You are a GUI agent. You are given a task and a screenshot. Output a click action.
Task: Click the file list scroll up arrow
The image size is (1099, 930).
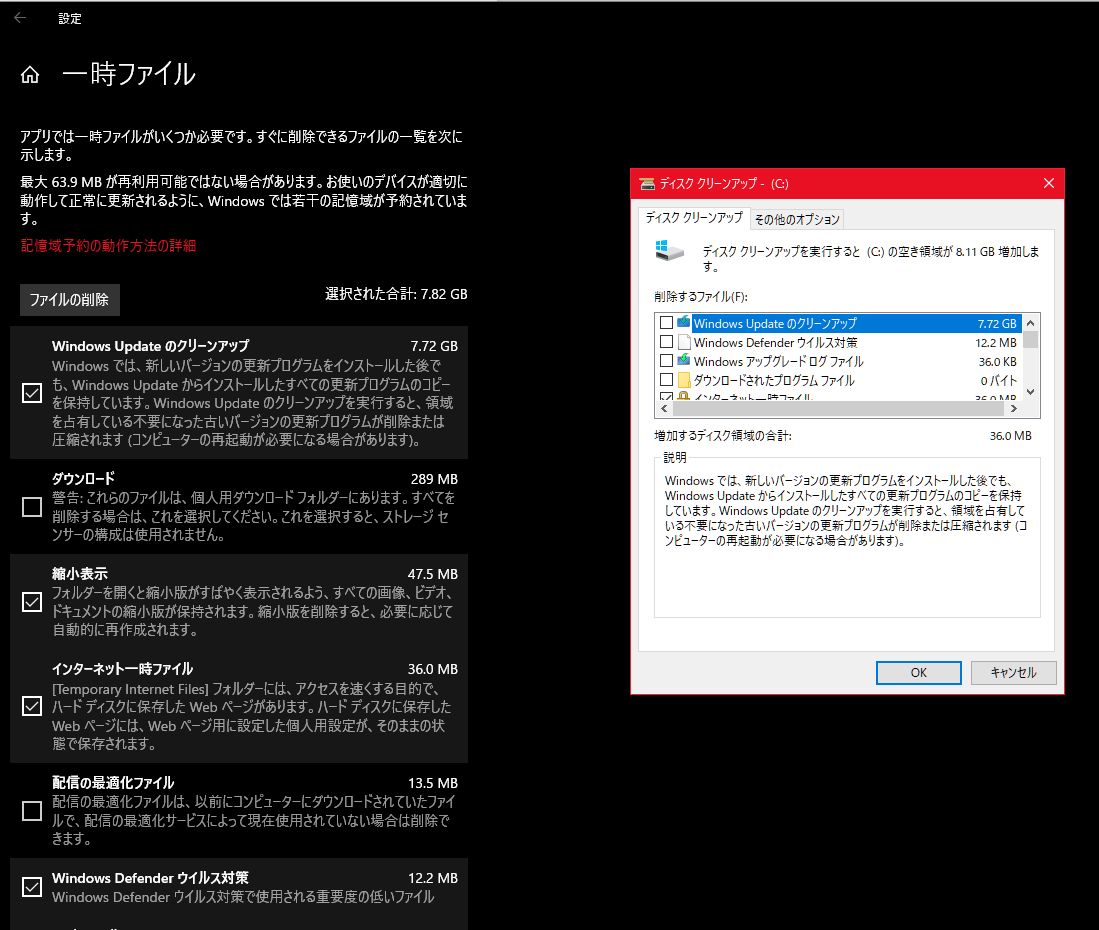click(x=1030, y=323)
